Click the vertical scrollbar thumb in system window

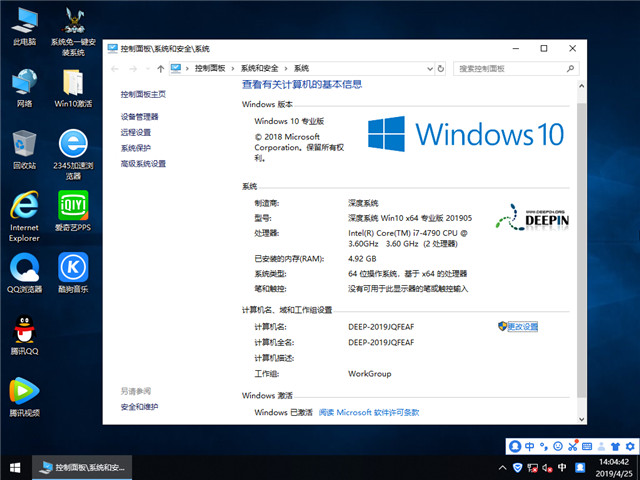tap(582, 250)
